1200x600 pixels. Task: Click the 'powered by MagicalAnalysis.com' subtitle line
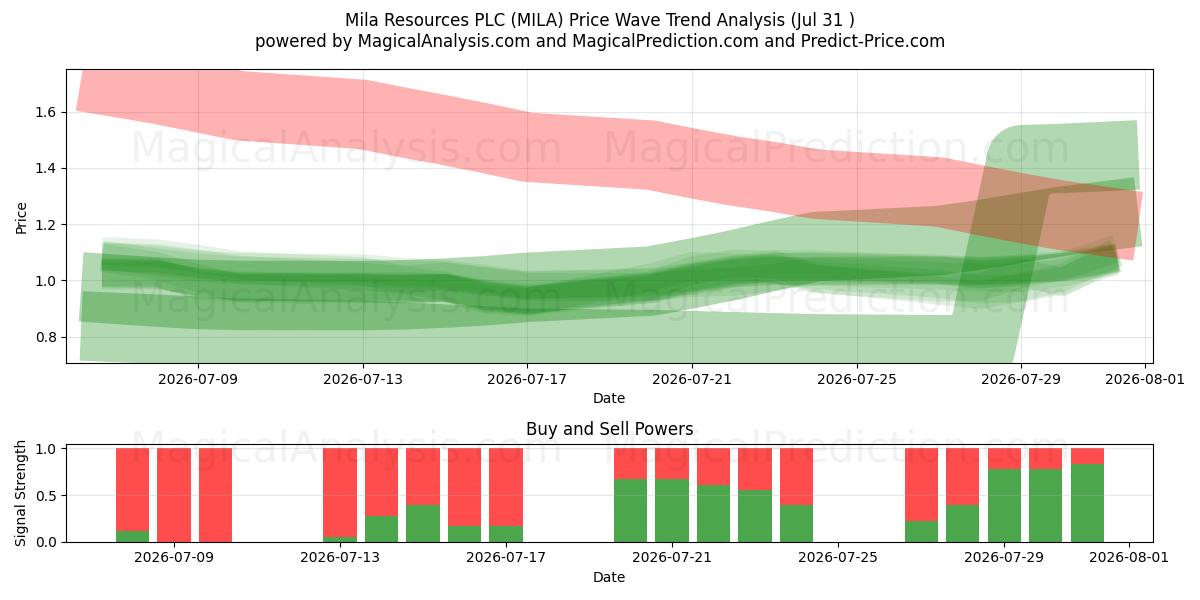coord(600,41)
